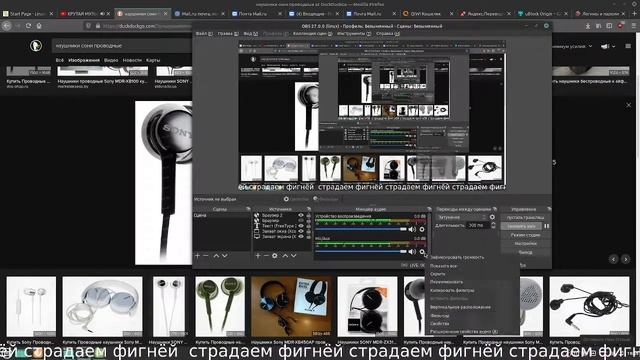Move the scene up in the Scenes panel

pos(216,256)
